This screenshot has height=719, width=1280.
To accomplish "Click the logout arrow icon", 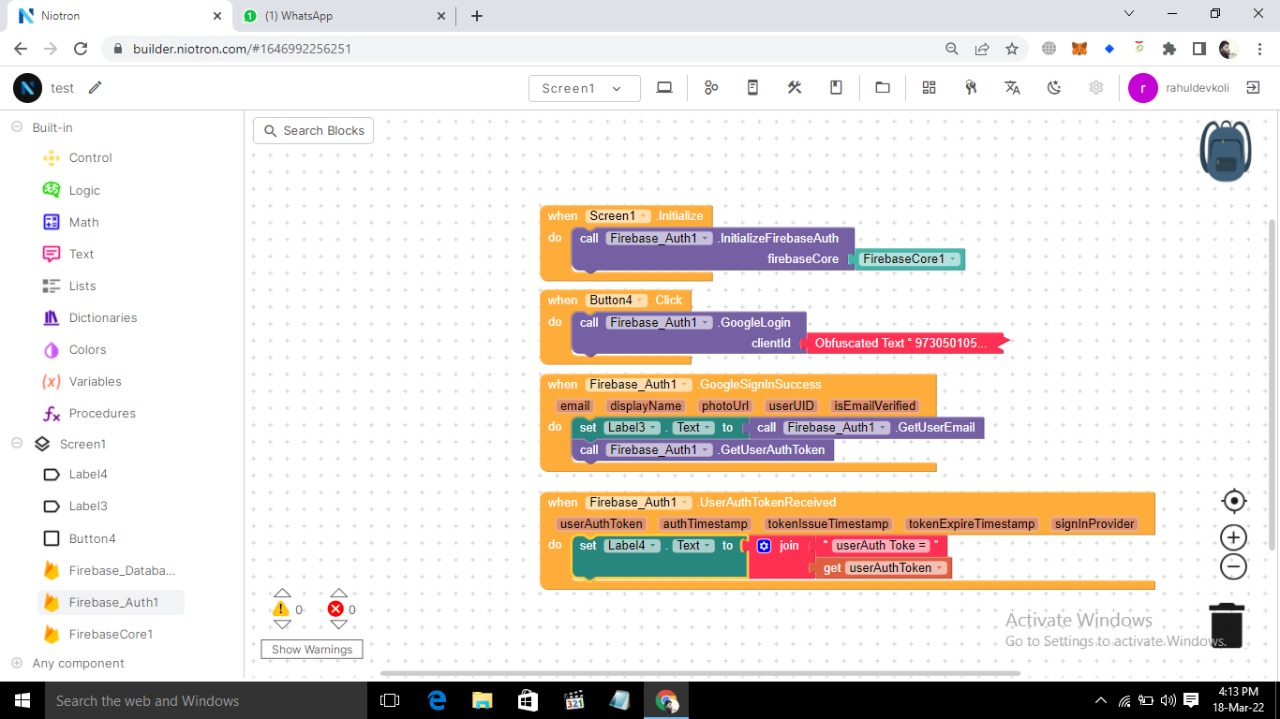I will (x=1253, y=88).
